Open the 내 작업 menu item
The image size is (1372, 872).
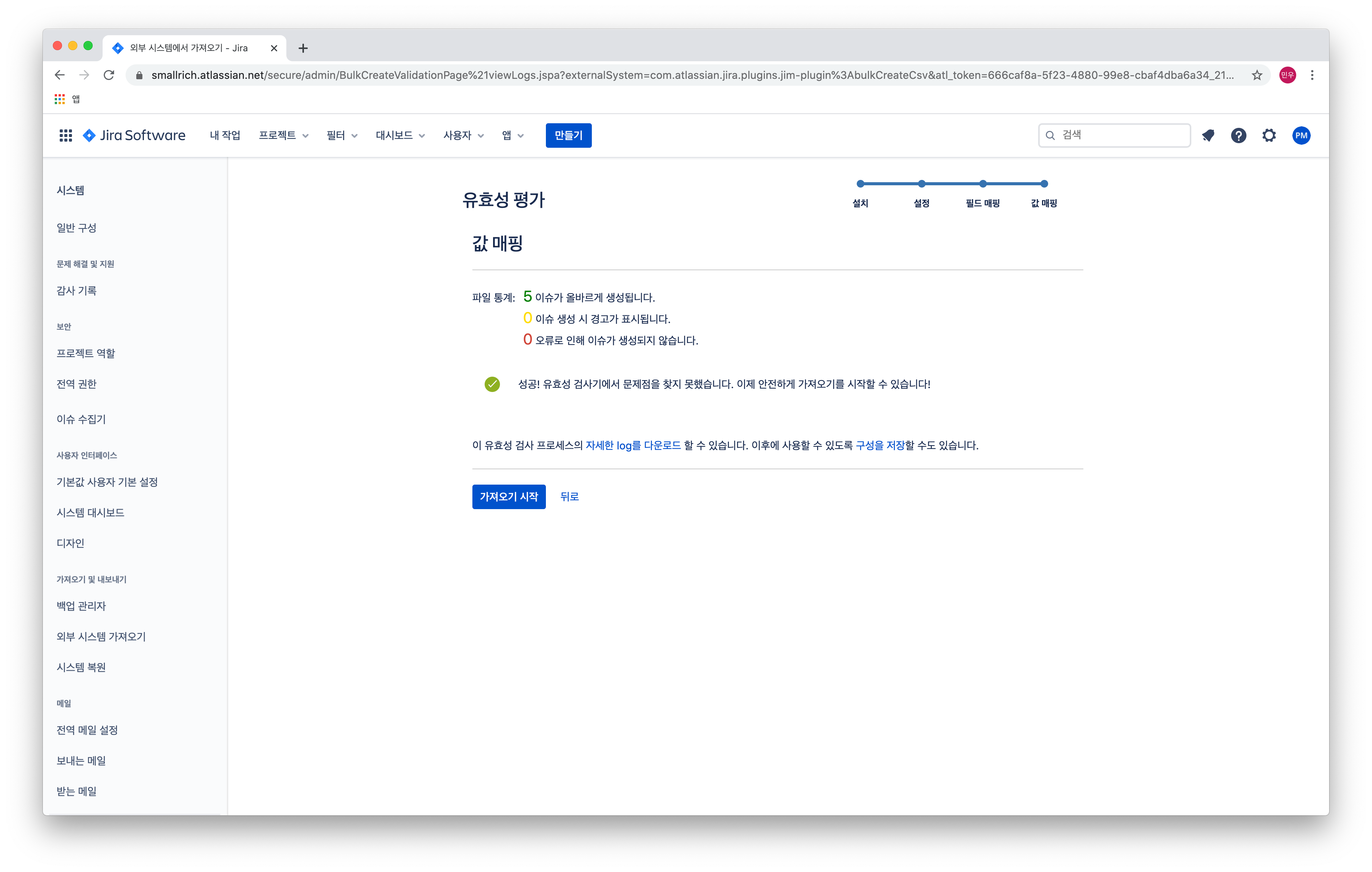[x=224, y=136]
